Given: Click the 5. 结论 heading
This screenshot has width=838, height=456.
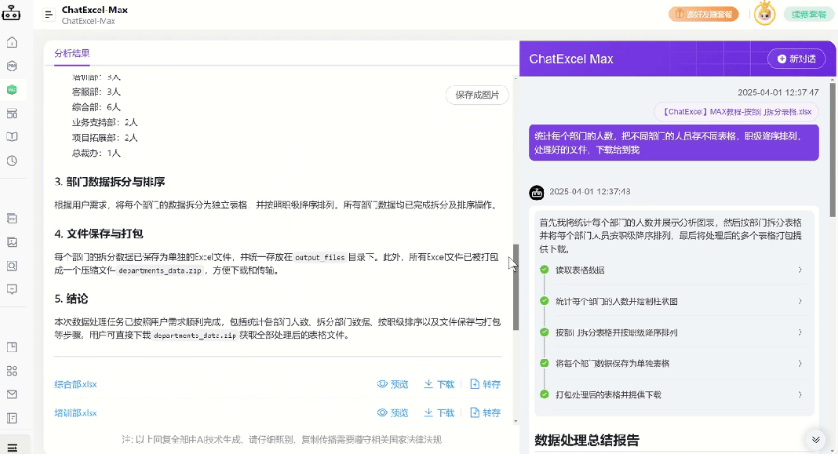Looking at the screenshot, I should click(x=71, y=299).
